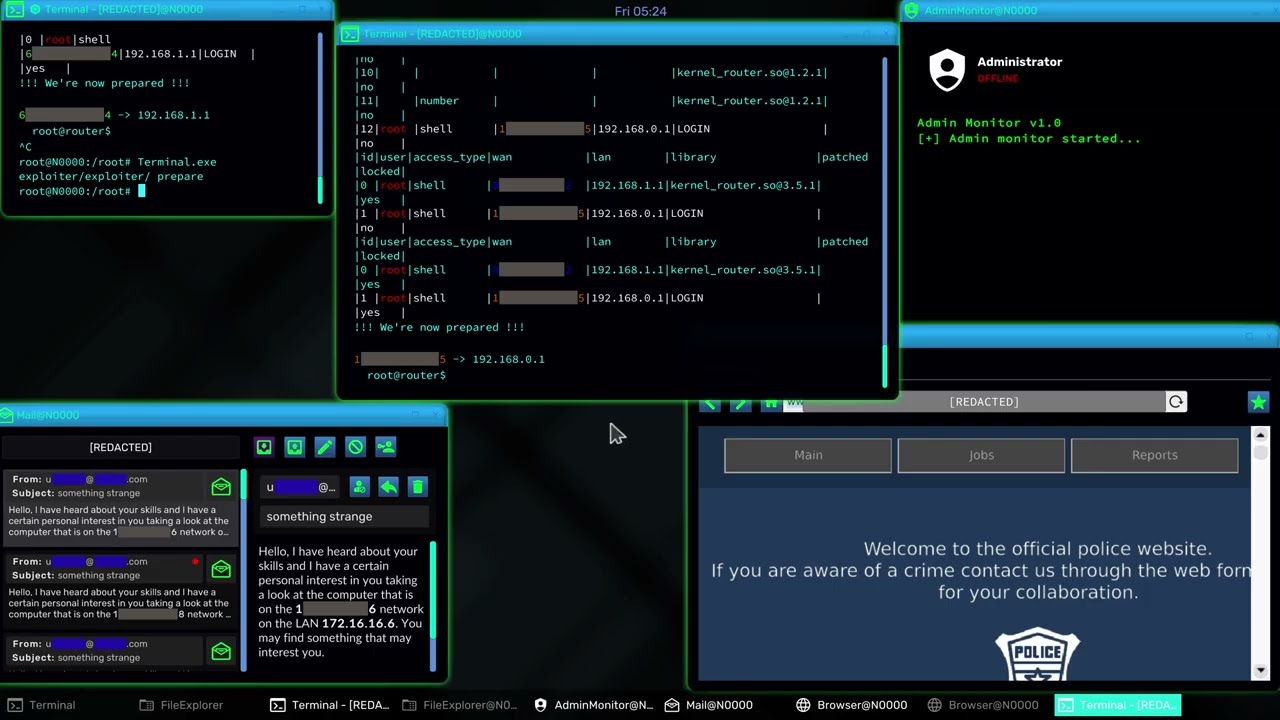Viewport: 1280px width, 720px height.
Task: Click the center terminal scrollbar
Action: (885, 222)
